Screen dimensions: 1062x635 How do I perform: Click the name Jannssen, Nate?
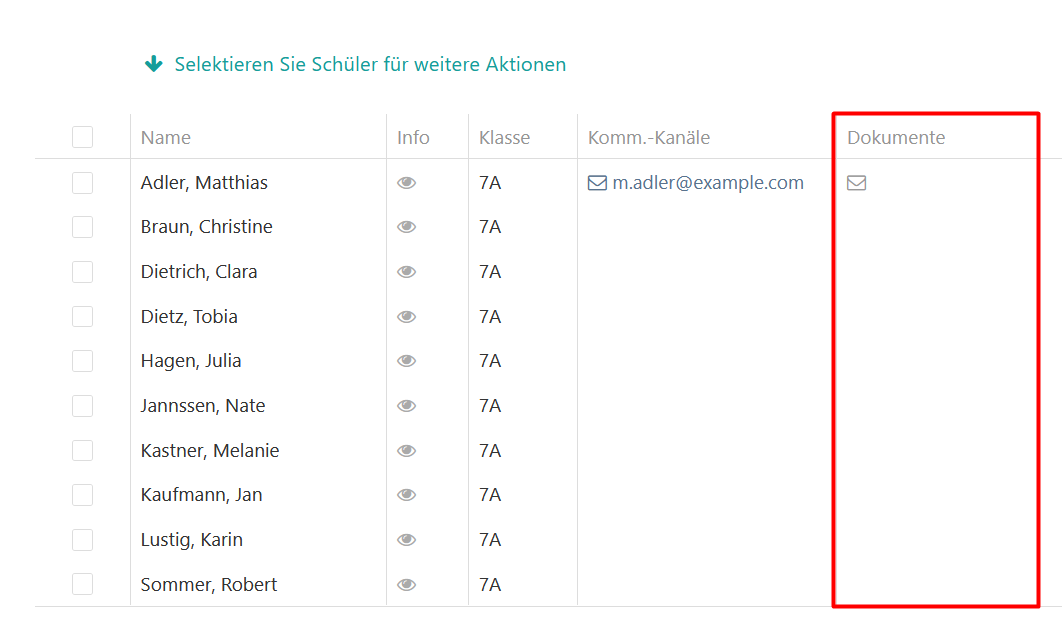[x=203, y=406]
